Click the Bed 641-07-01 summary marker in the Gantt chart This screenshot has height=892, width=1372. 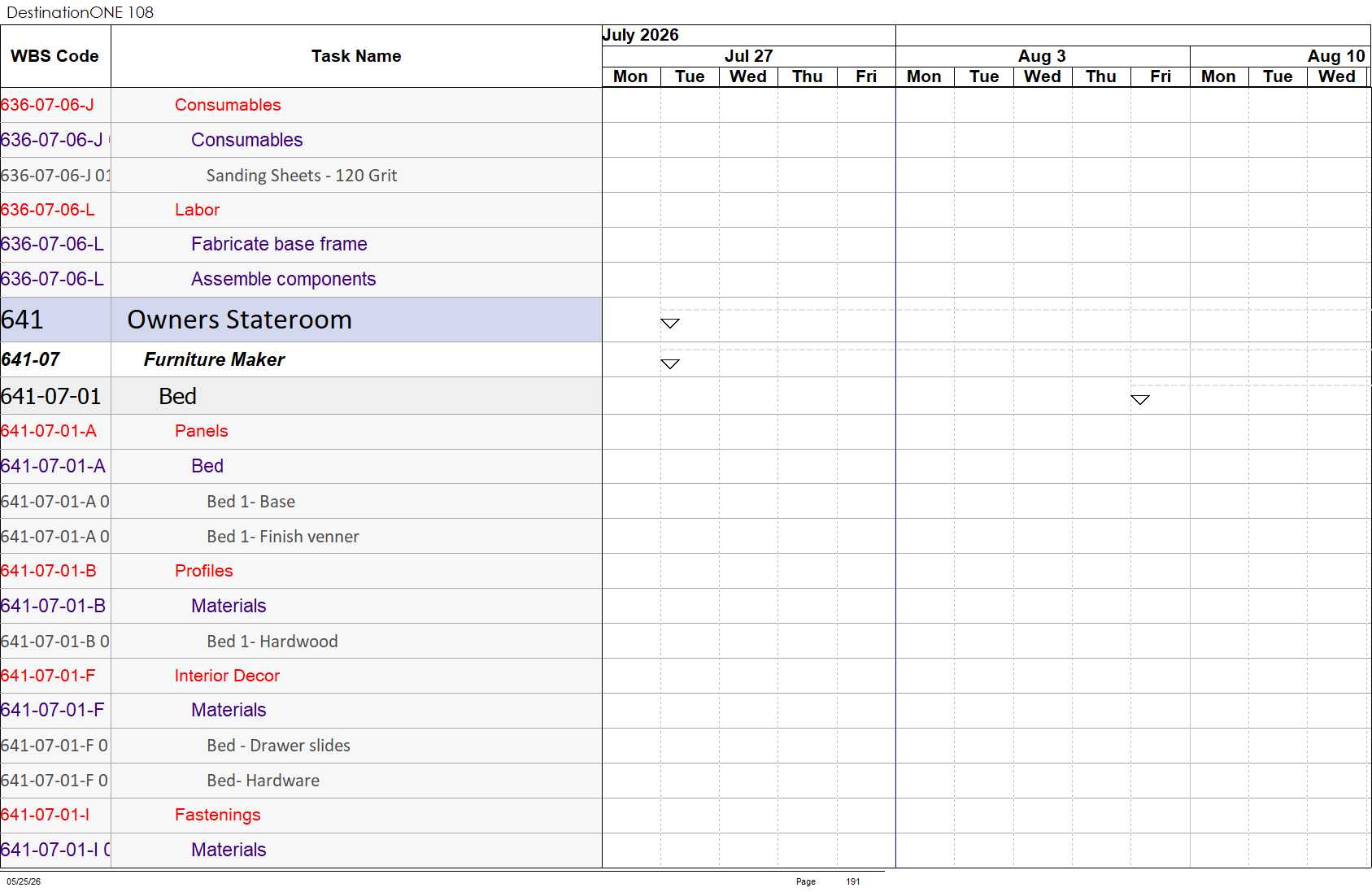pyautogui.click(x=1140, y=399)
